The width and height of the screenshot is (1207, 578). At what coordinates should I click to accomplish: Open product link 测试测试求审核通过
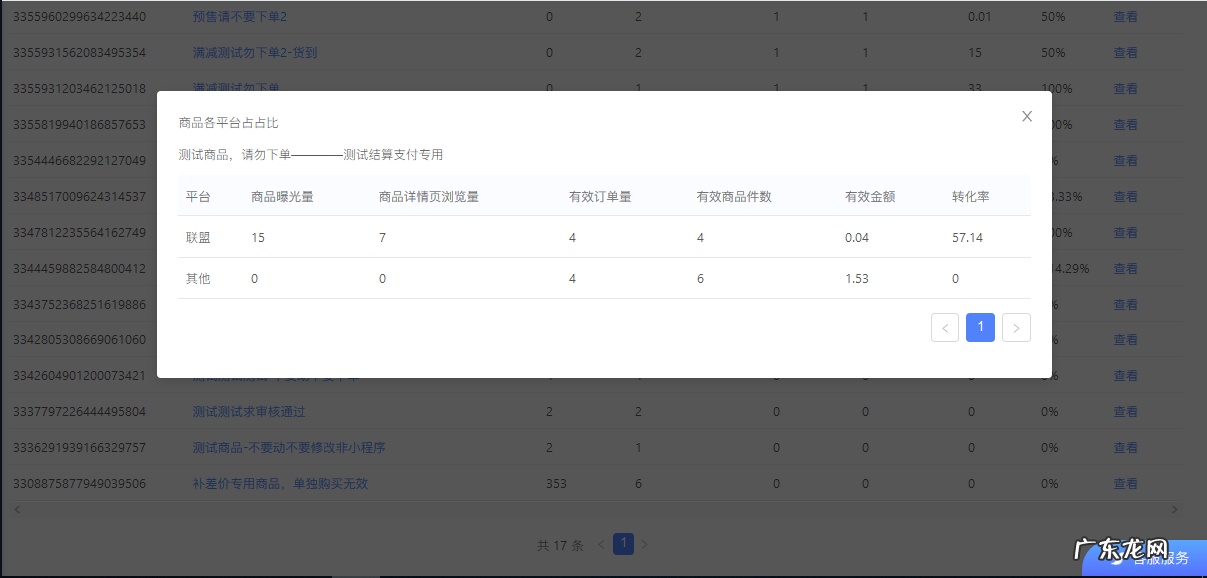249,411
